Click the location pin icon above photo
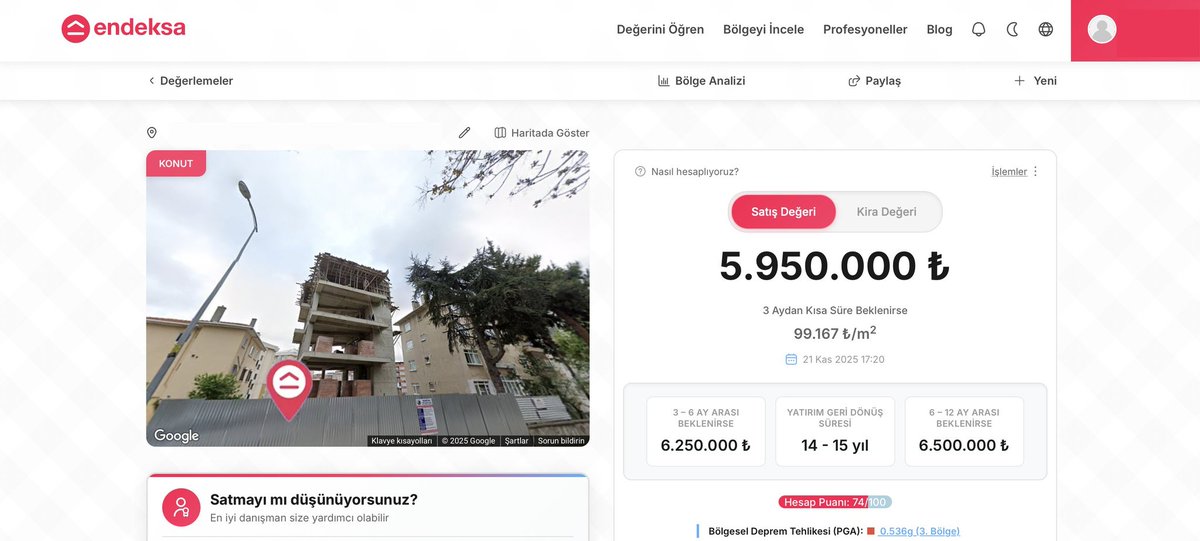1200x541 pixels. click(x=152, y=133)
